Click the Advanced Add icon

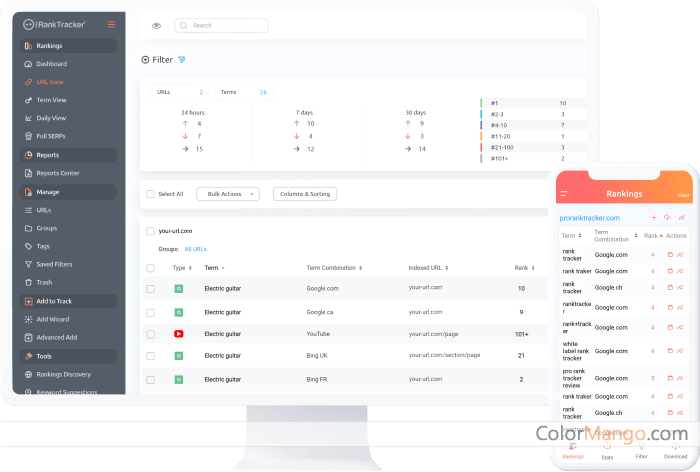pyautogui.click(x=29, y=338)
